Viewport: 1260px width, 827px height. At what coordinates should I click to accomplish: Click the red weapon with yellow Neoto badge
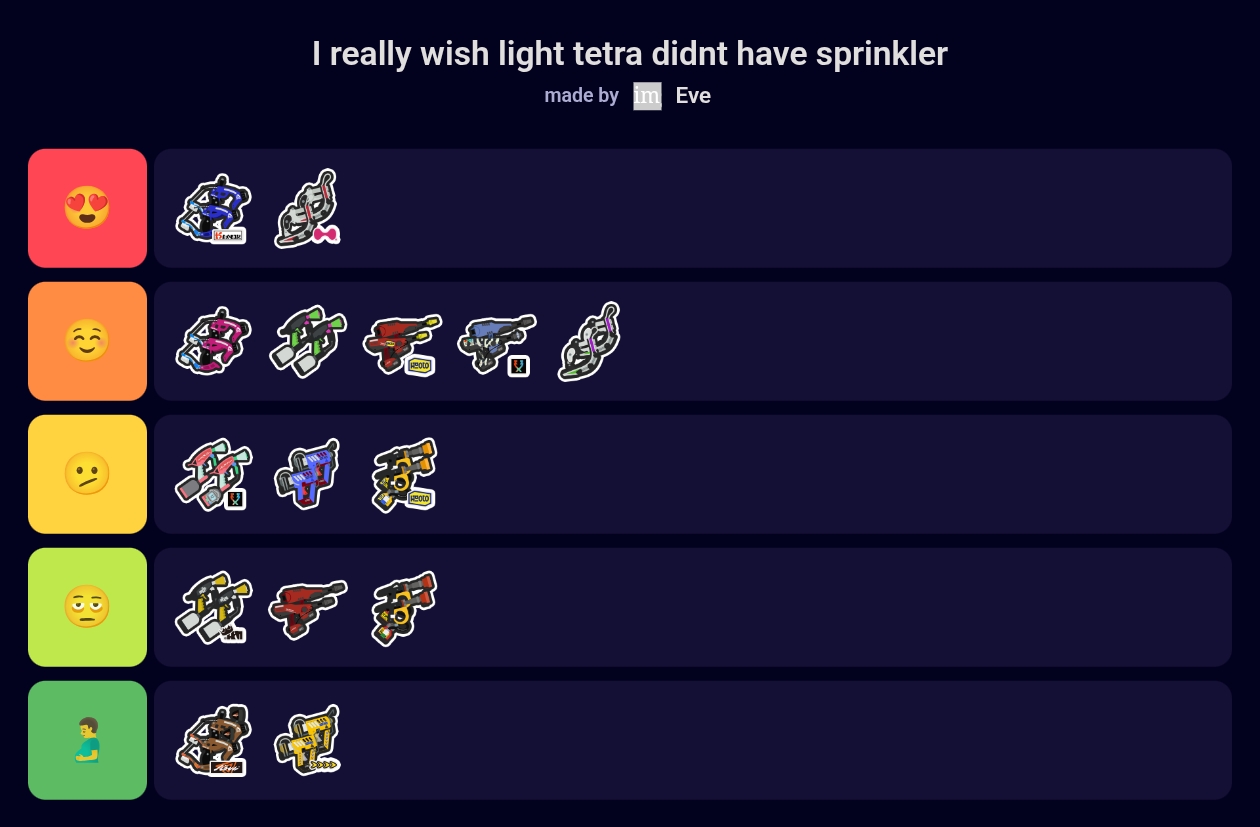click(402, 343)
